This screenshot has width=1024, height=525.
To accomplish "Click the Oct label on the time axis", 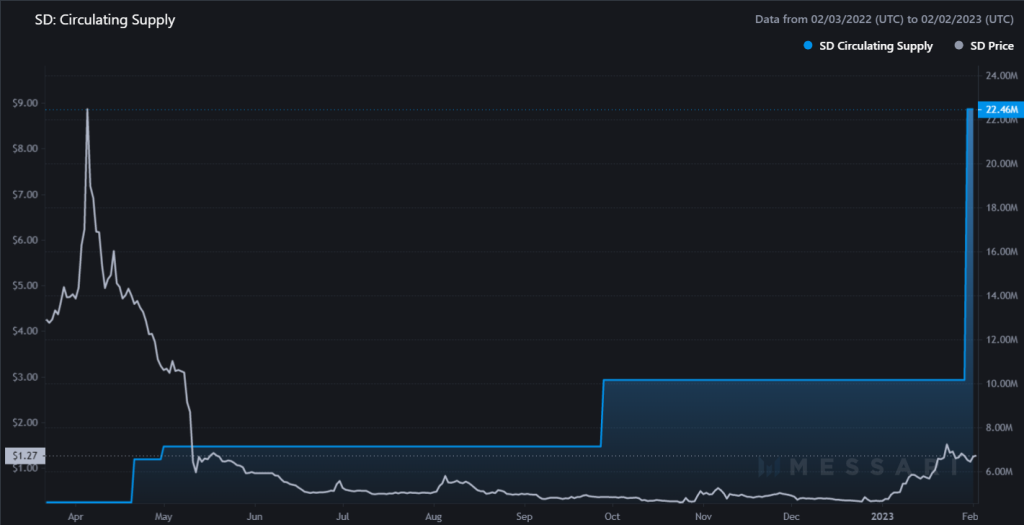I will pyautogui.click(x=612, y=516).
